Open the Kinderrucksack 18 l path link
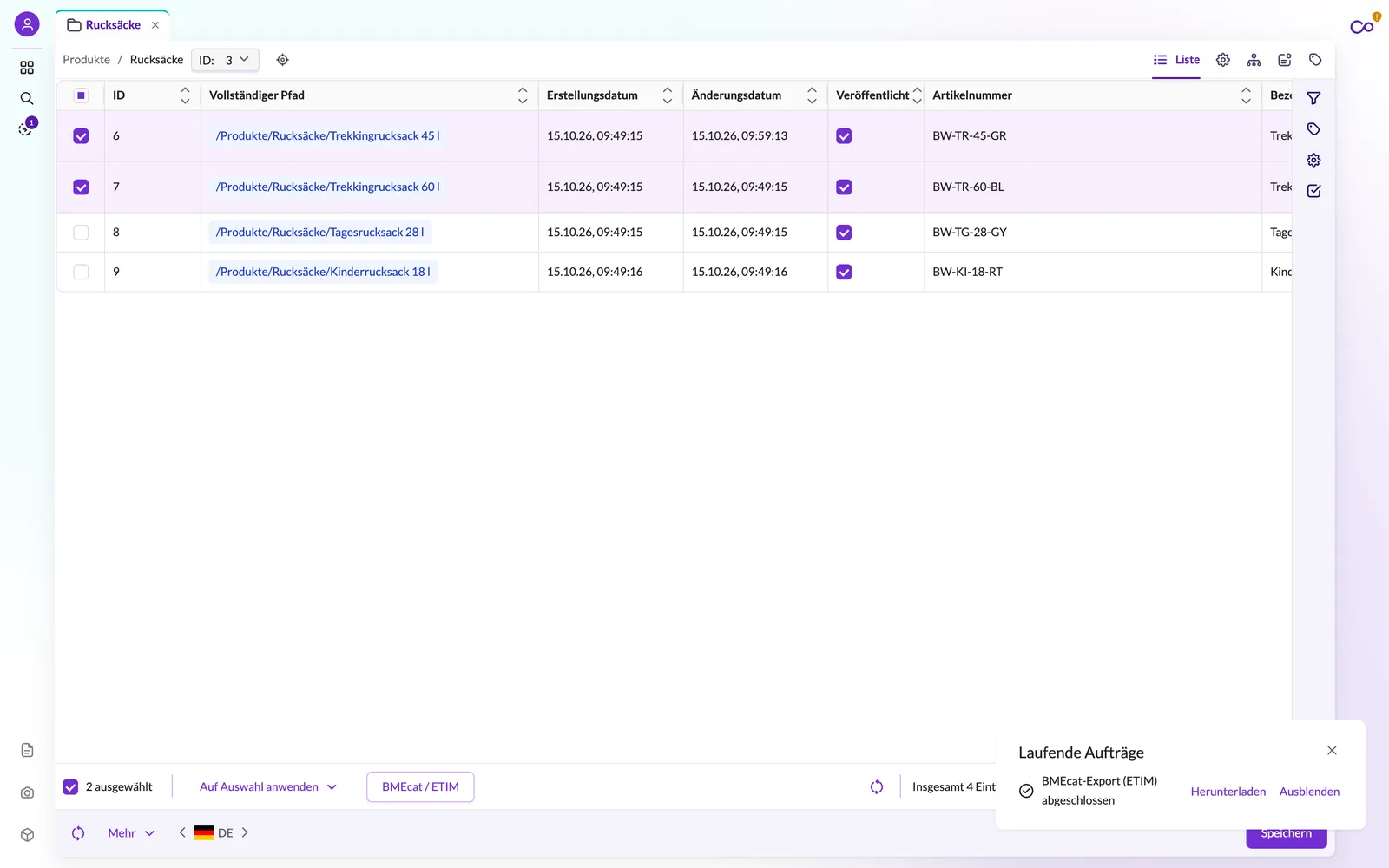 click(x=323, y=272)
